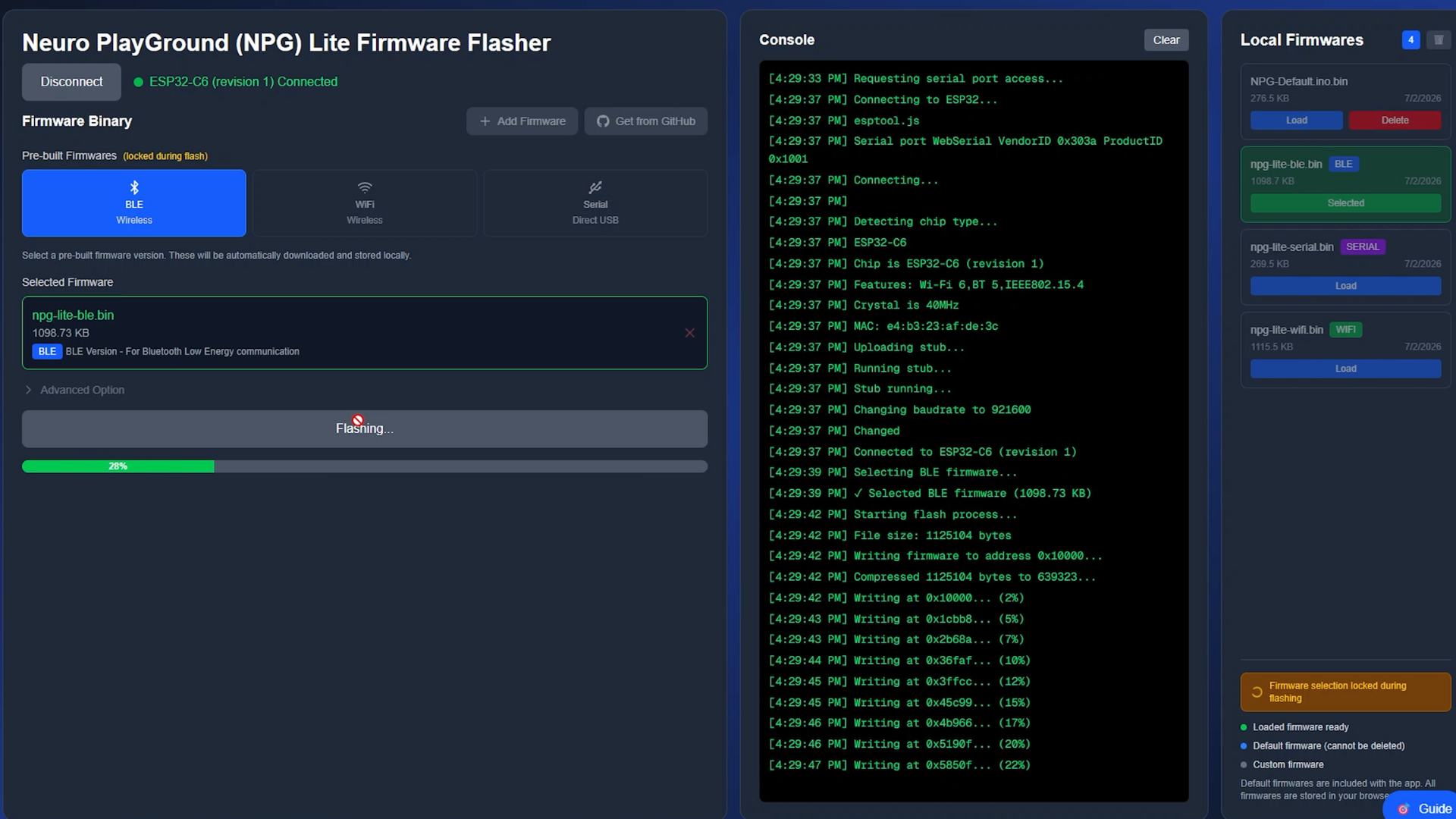Click console line 'Changing baudrate to 921600'
The image size is (1456, 819).
click(x=899, y=410)
